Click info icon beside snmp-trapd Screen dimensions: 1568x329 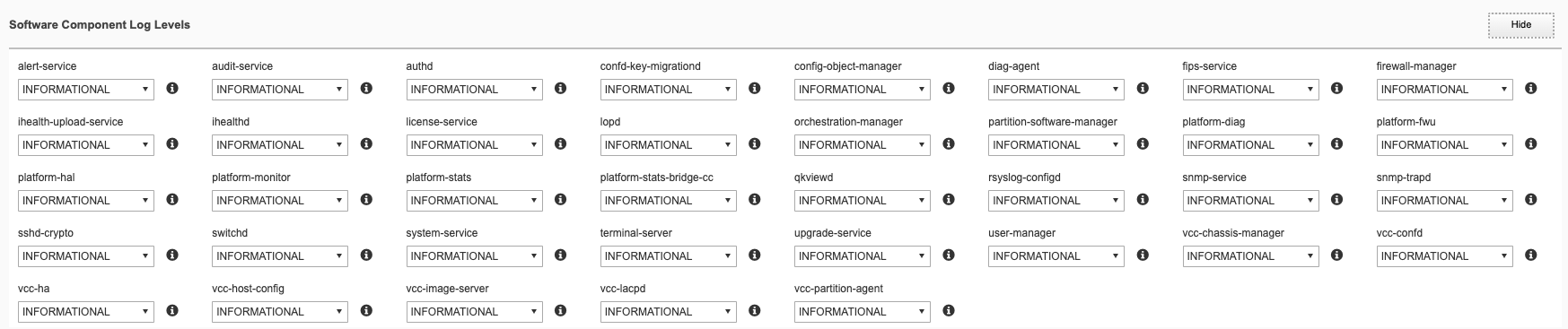click(1531, 200)
